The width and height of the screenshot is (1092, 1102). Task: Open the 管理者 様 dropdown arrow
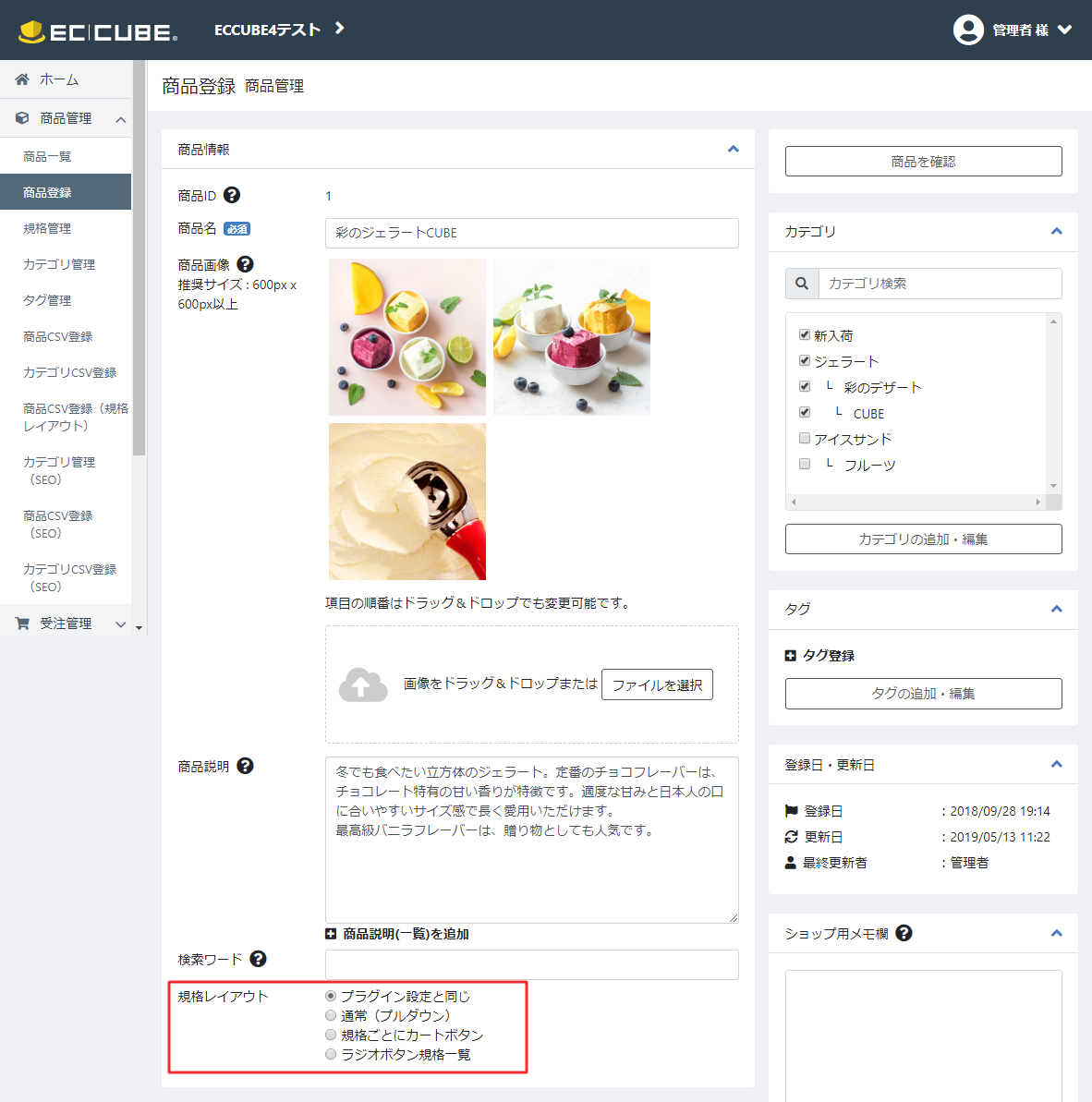pyautogui.click(x=1064, y=30)
